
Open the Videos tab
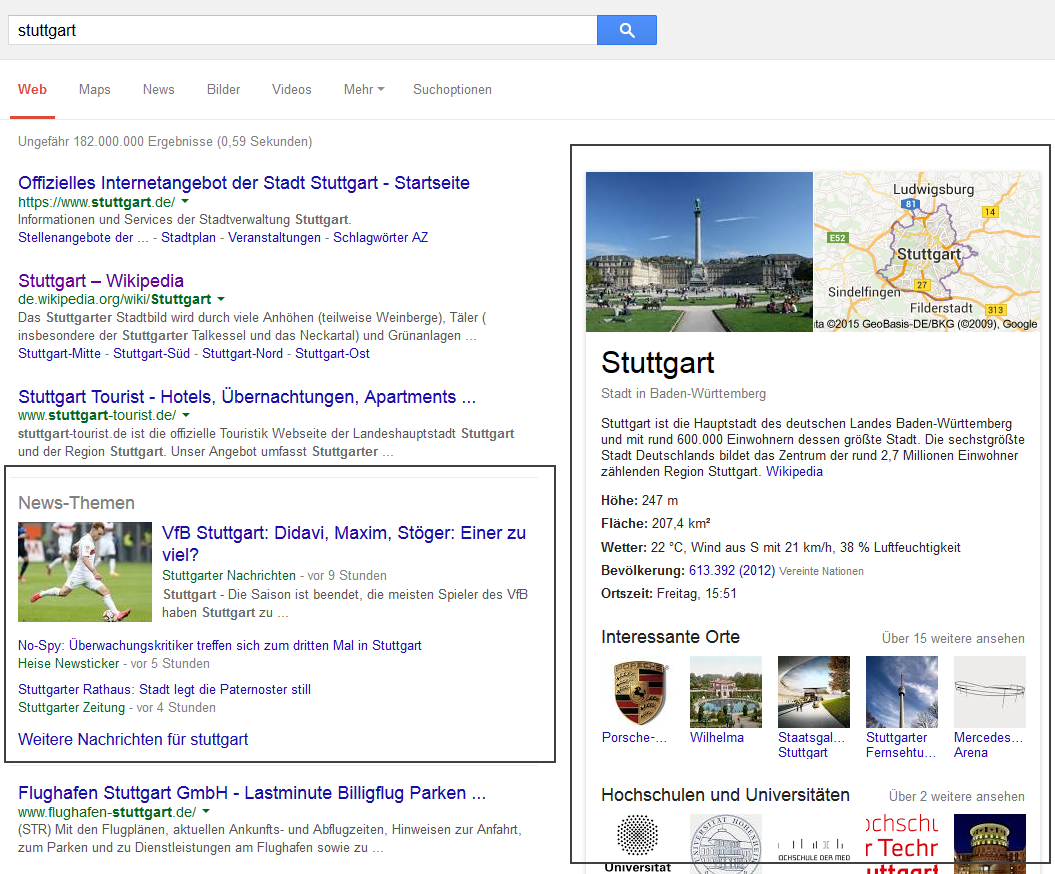click(x=291, y=89)
